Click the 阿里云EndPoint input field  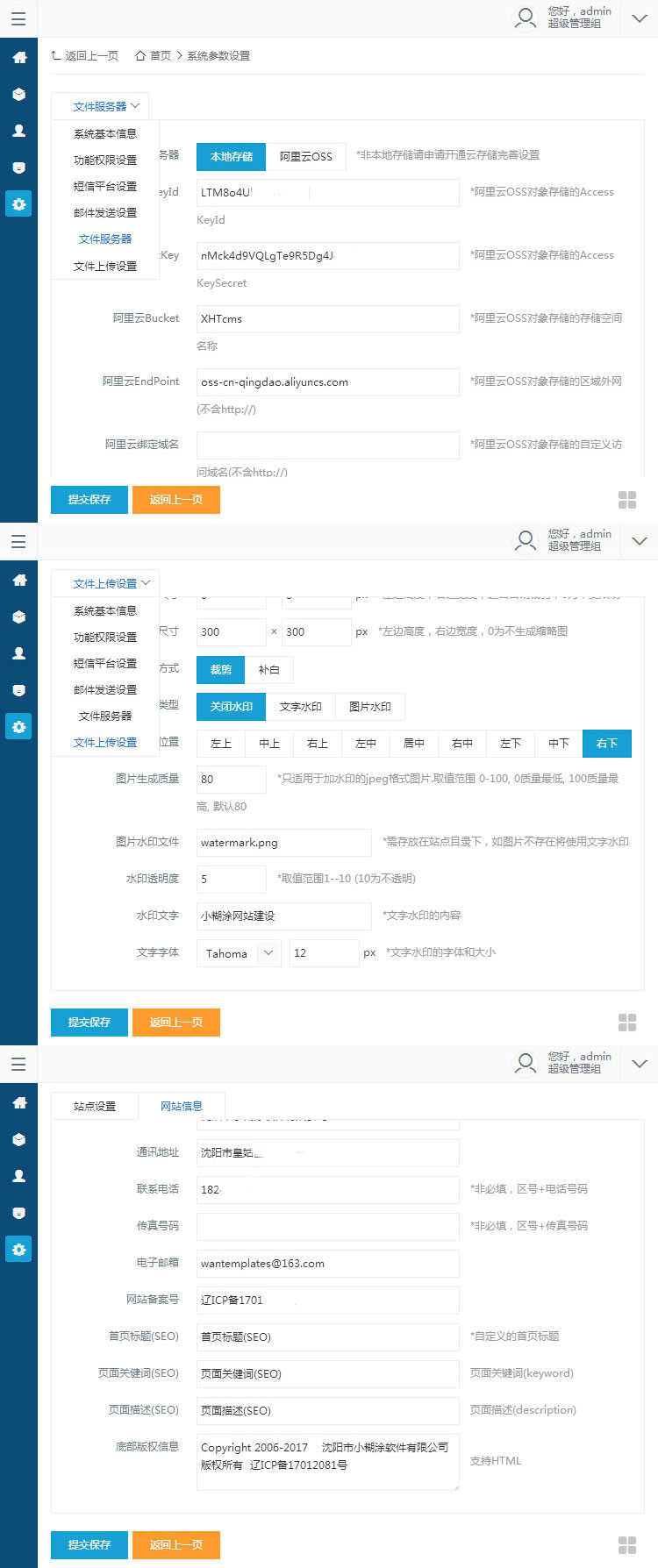(x=328, y=381)
